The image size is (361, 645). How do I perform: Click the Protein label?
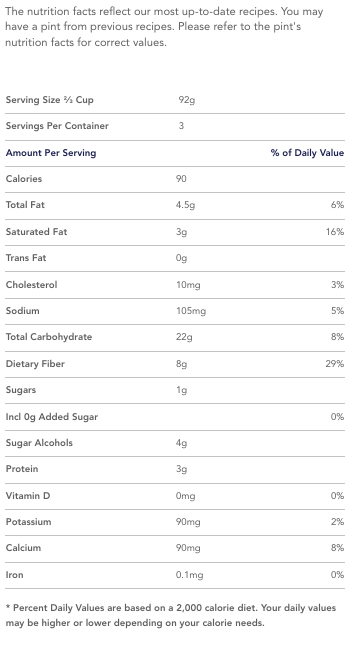coord(22,469)
